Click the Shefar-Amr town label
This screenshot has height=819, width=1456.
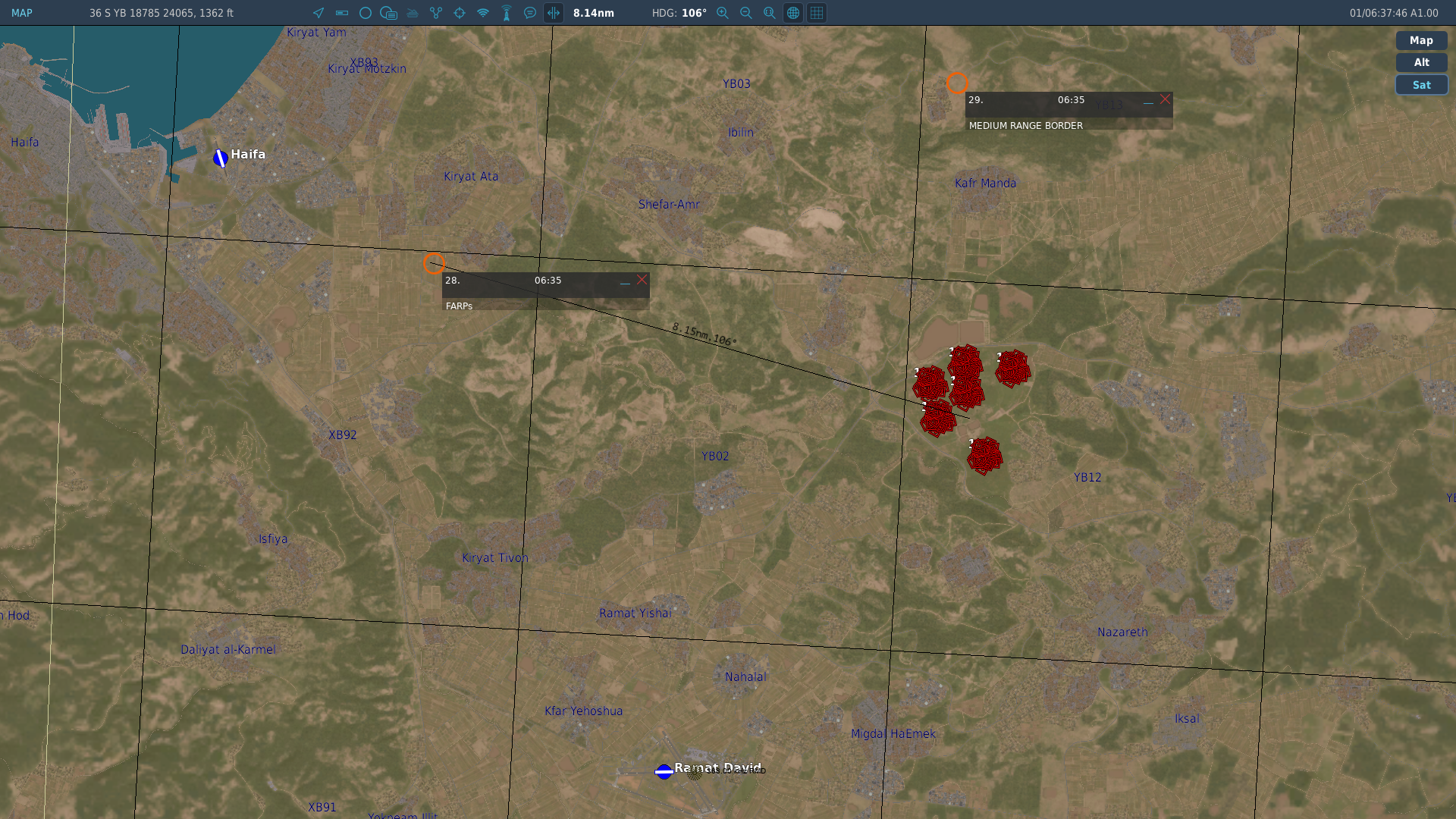[670, 205]
